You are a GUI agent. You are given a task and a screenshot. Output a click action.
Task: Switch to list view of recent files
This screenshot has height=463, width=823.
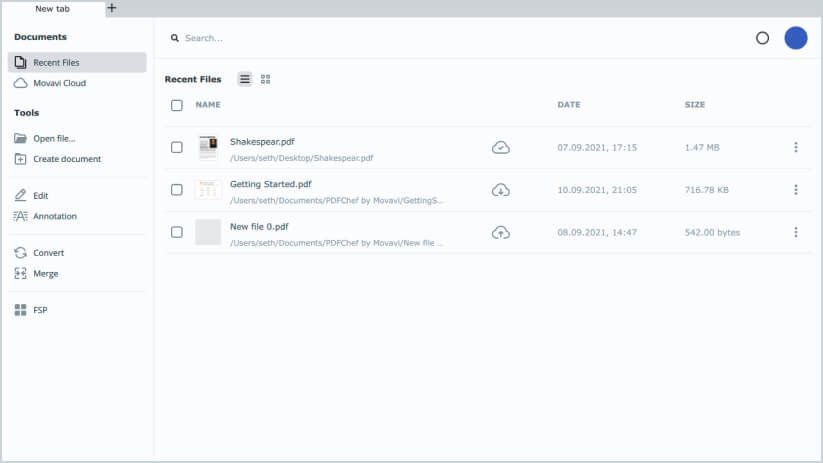pyautogui.click(x=245, y=79)
